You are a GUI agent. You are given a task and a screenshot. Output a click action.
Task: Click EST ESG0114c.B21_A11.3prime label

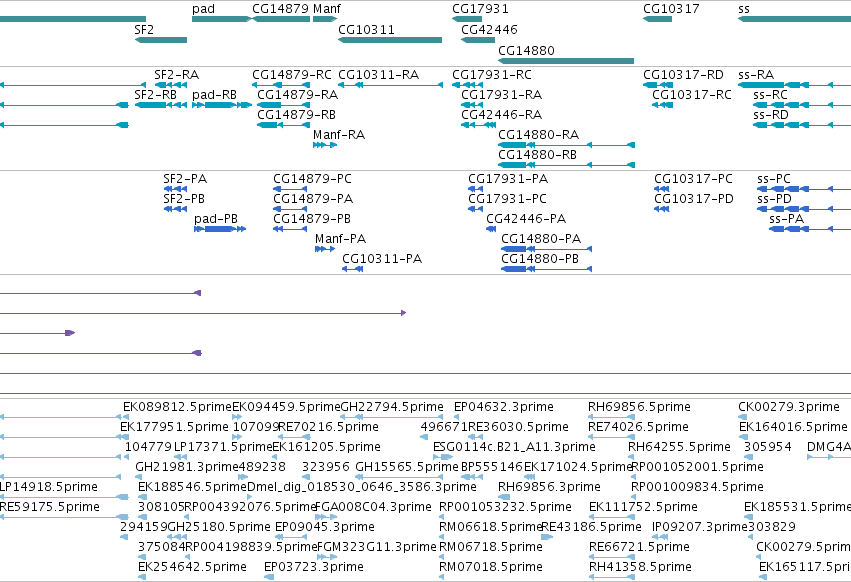pos(514,447)
